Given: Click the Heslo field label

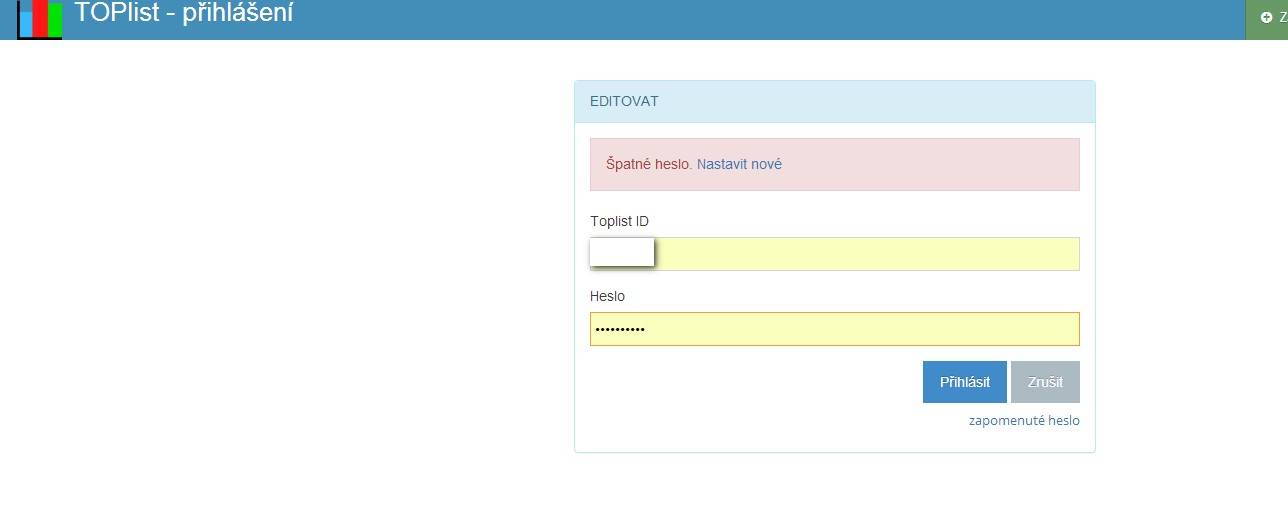Looking at the screenshot, I should point(607,296).
